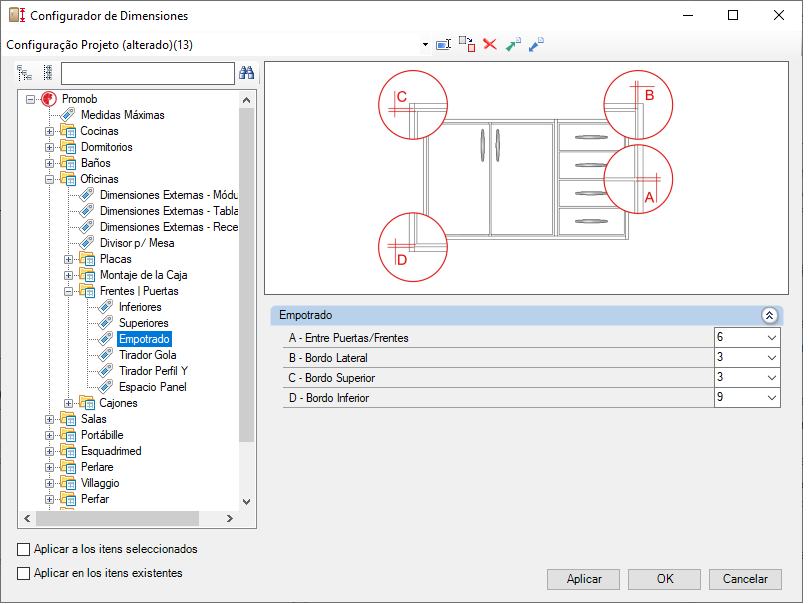Viewport: 812px width, 604px height.
Task: Select the Perfar tree item
Action: tap(95, 499)
